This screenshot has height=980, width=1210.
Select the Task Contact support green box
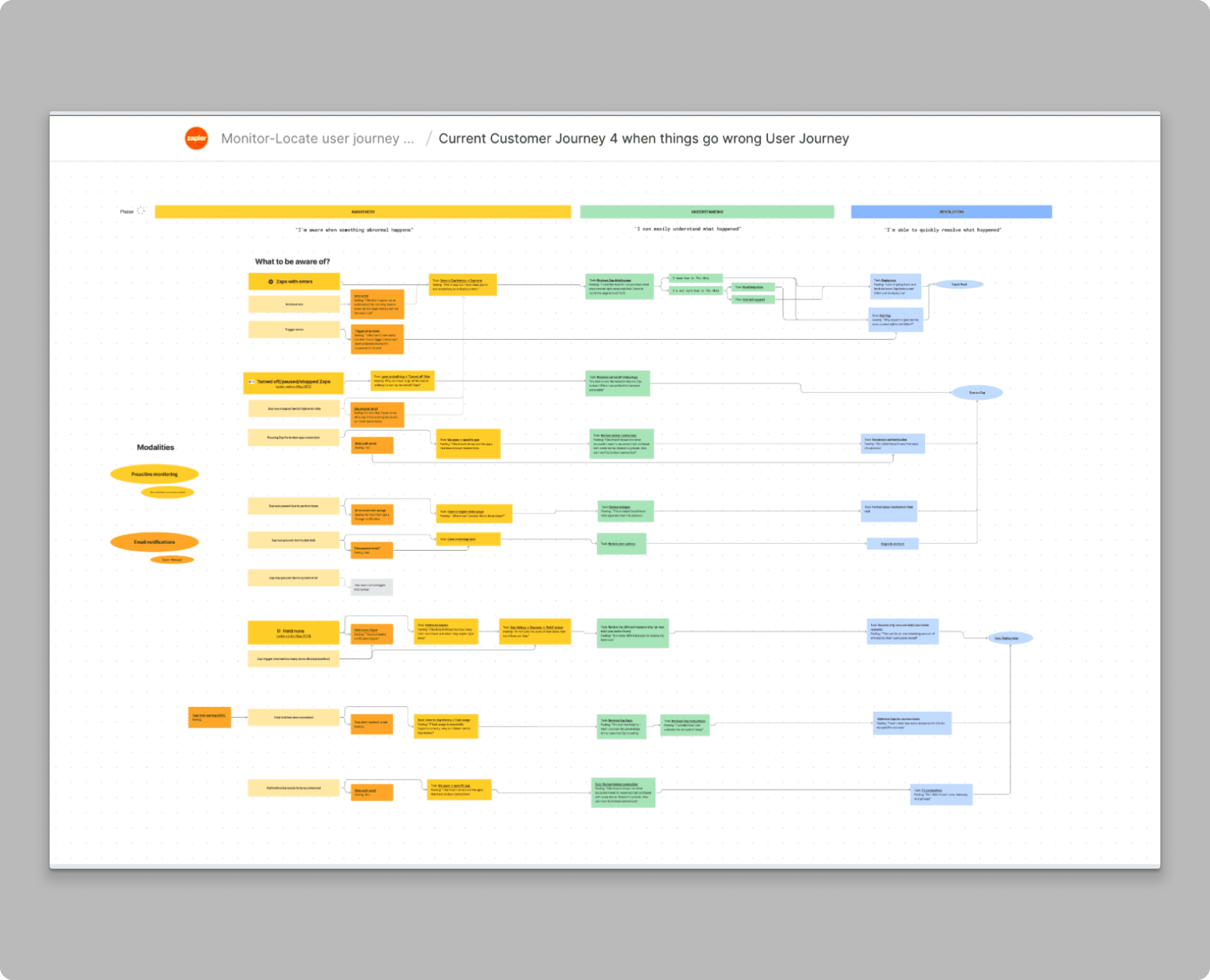[x=753, y=300]
